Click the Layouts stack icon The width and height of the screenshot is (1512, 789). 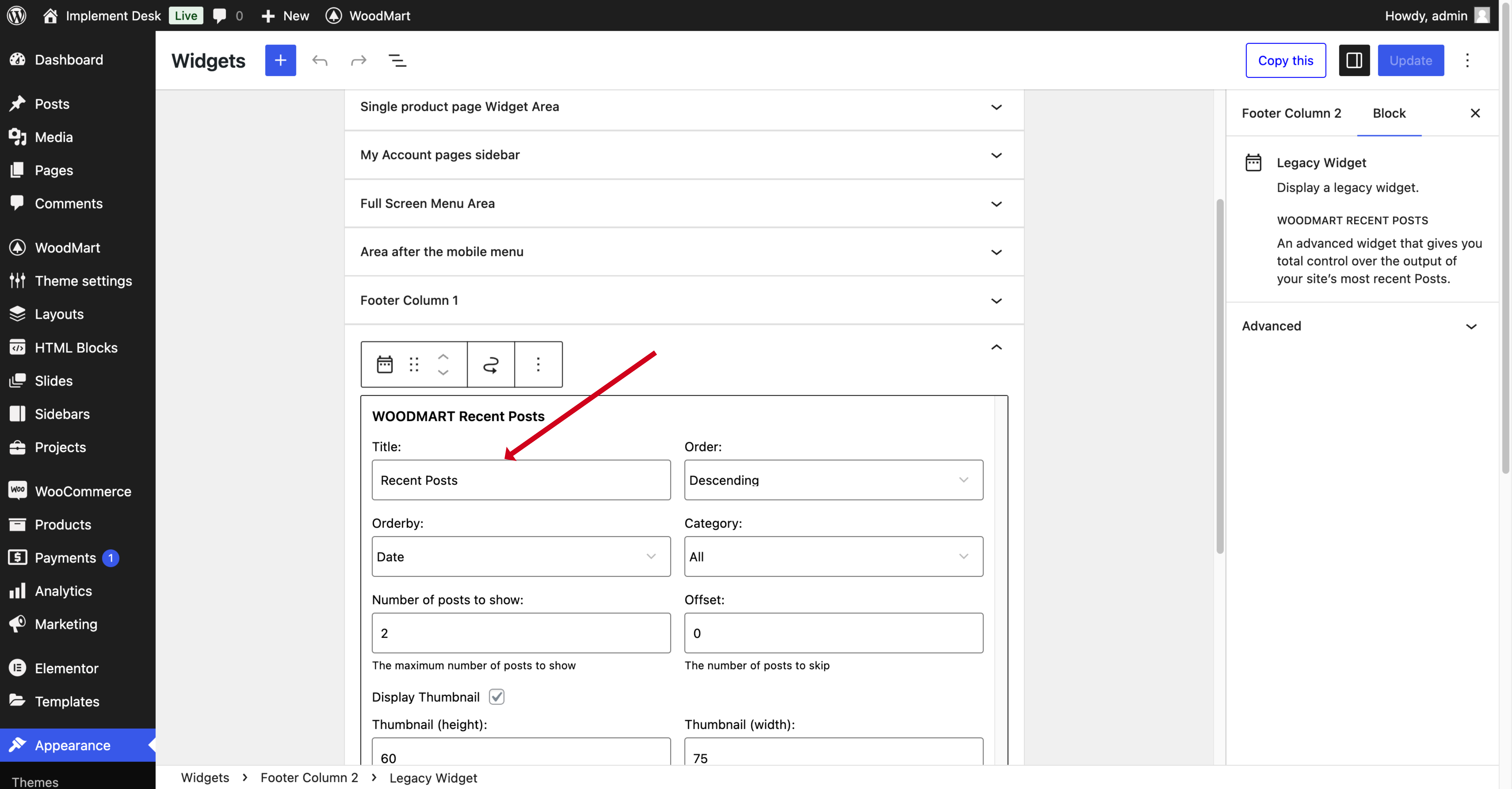[x=18, y=314]
